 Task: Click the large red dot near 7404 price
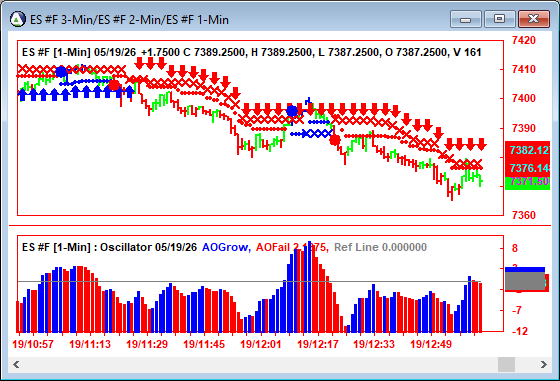pos(114,85)
